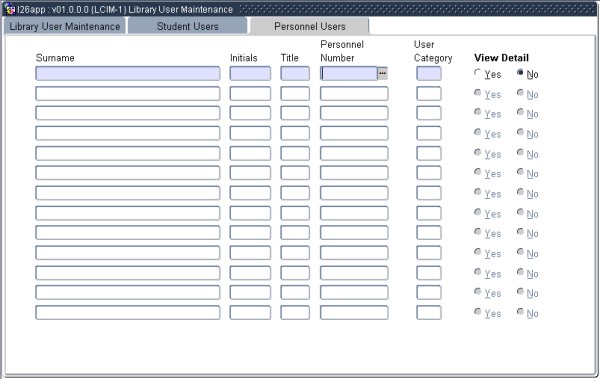This screenshot has width=600, height=379.
Task: Click the application icon in the title bar
Action: 9,9
